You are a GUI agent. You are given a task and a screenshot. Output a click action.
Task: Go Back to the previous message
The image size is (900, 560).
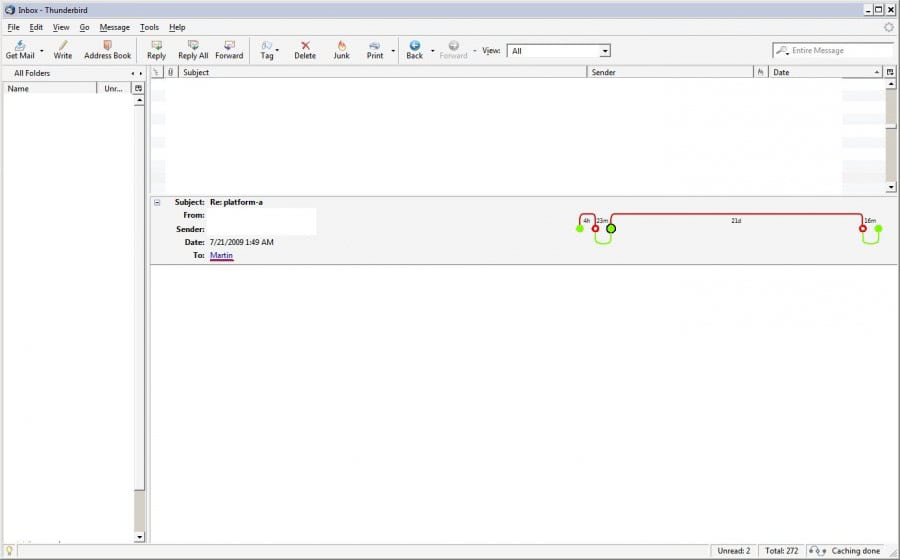[x=414, y=46]
